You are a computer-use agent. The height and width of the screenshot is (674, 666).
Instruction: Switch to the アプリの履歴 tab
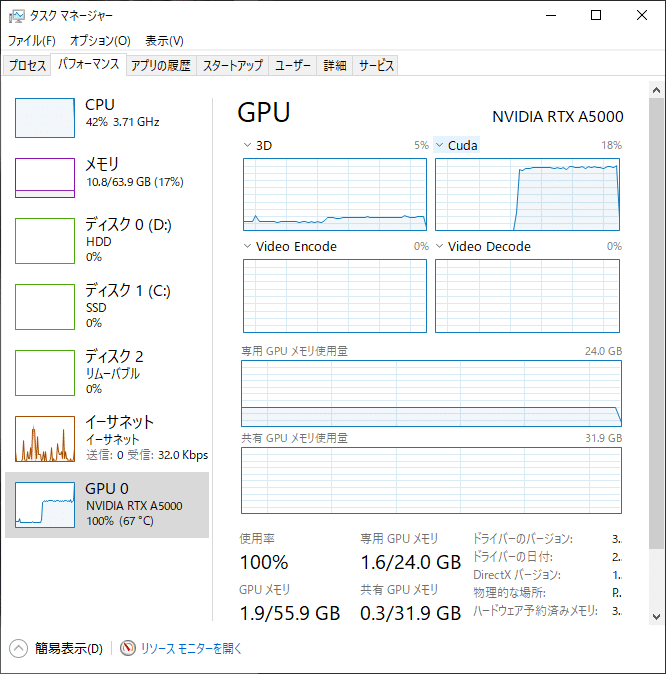point(161,65)
